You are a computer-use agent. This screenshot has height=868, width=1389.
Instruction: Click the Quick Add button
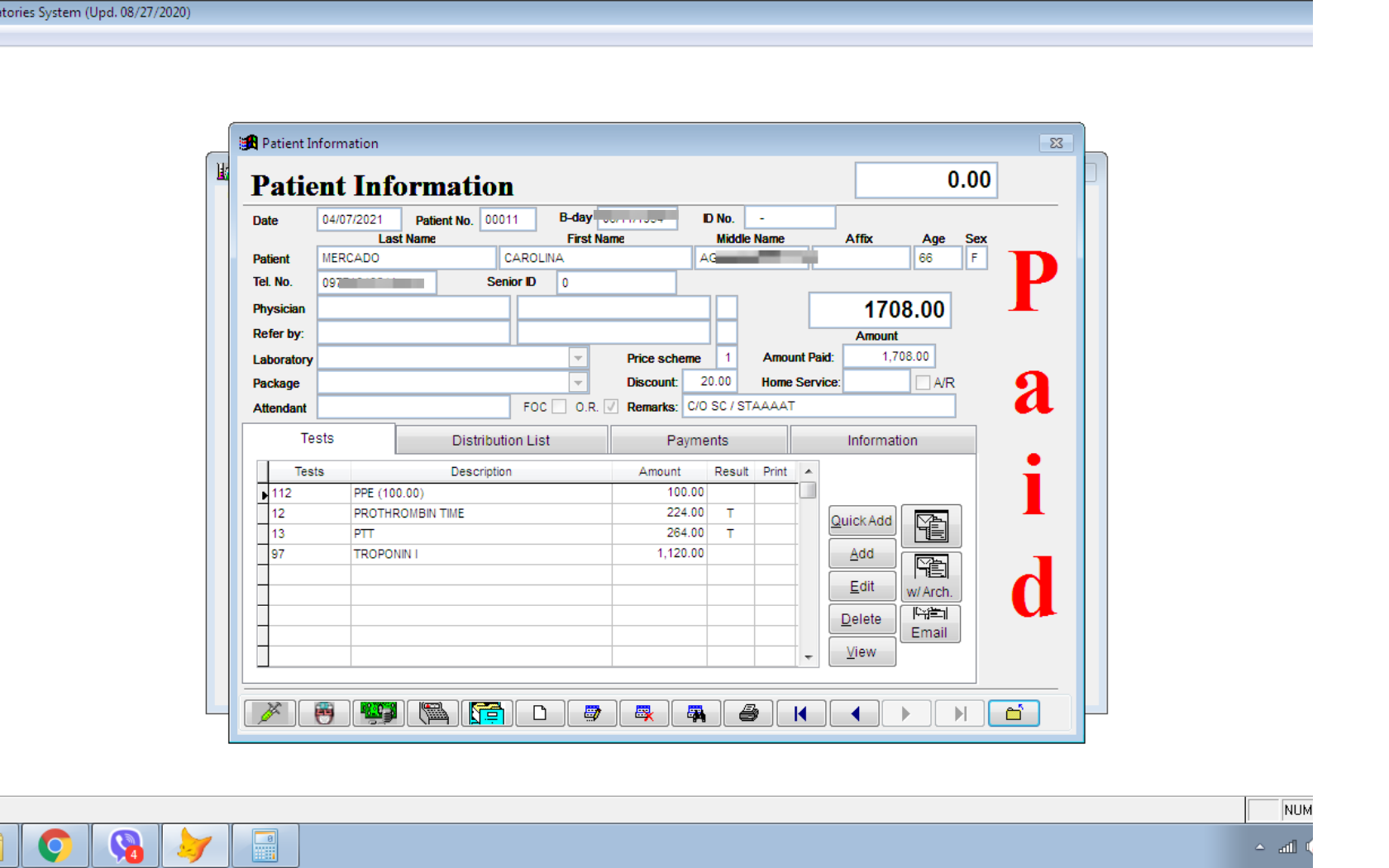tap(862, 521)
